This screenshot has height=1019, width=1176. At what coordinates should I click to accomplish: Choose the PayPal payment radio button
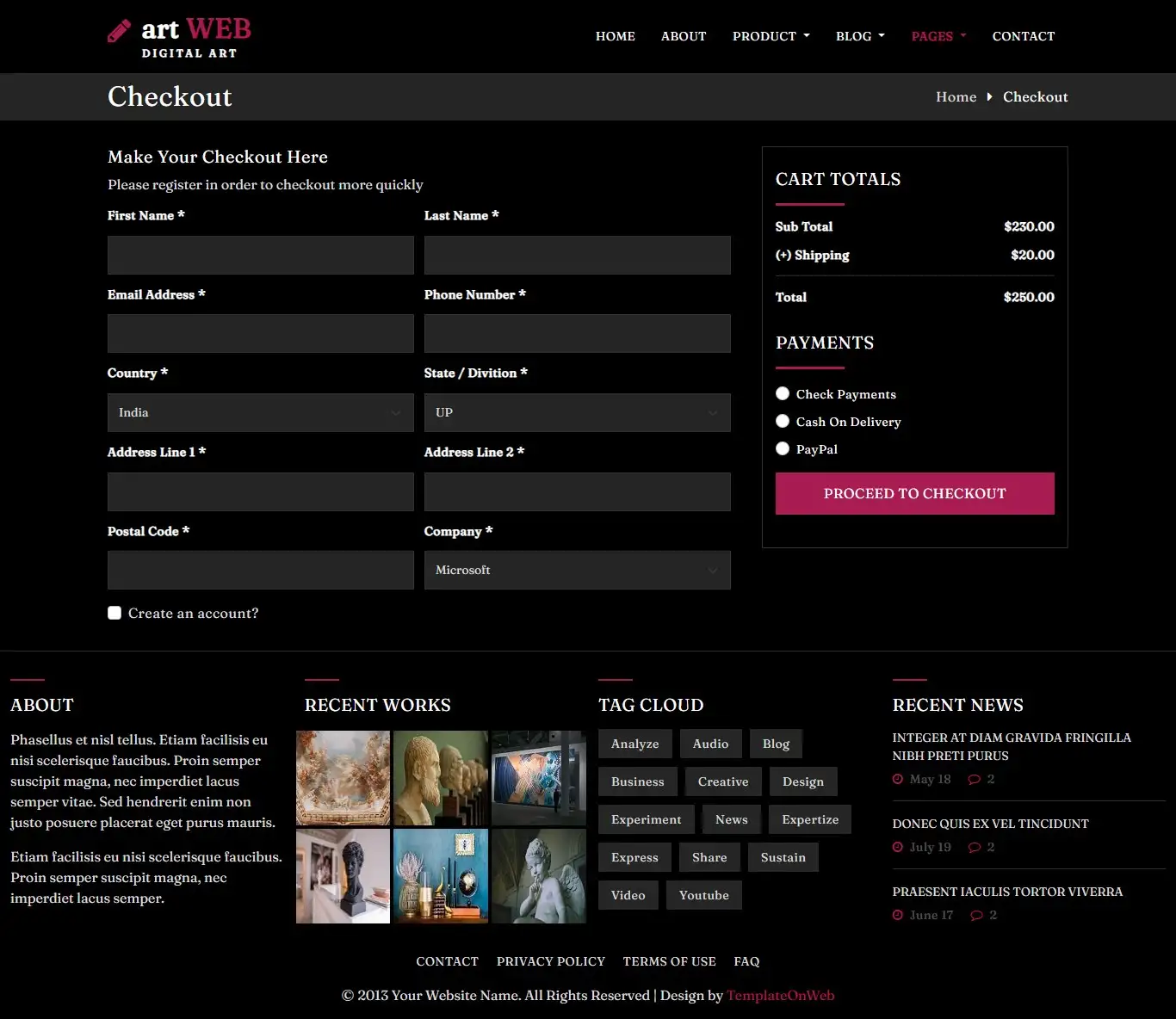[x=783, y=448]
